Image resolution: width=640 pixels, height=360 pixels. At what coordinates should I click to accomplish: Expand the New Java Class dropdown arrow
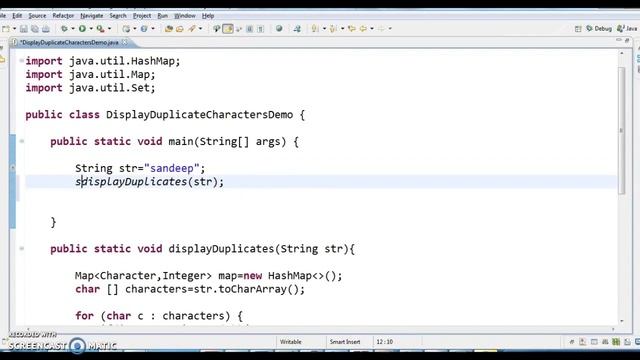point(153,29)
